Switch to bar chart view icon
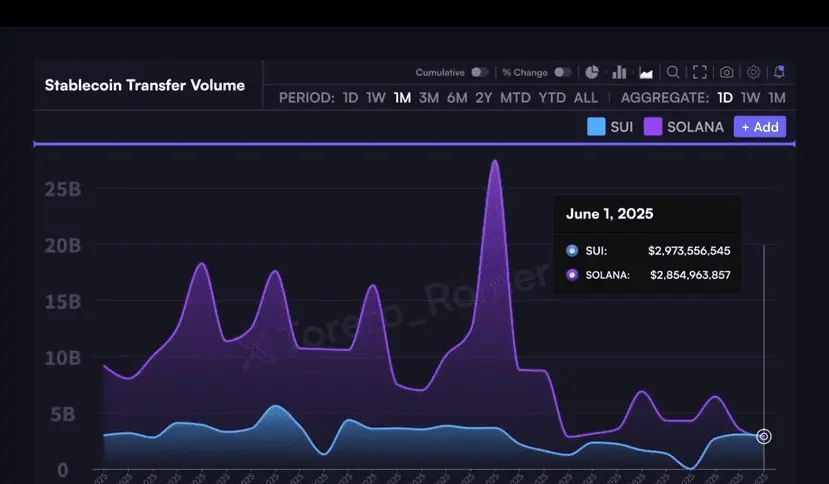Viewport: 829px width, 484px height. click(x=619, y=72)
